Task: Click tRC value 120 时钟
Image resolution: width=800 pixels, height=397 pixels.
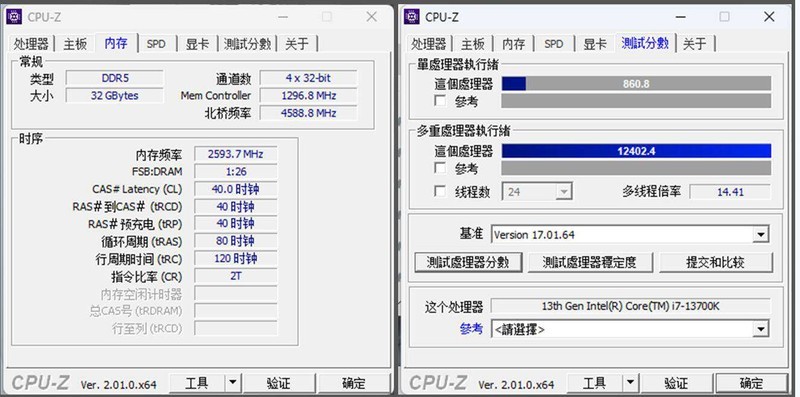Action: click(x=236, y=258)
